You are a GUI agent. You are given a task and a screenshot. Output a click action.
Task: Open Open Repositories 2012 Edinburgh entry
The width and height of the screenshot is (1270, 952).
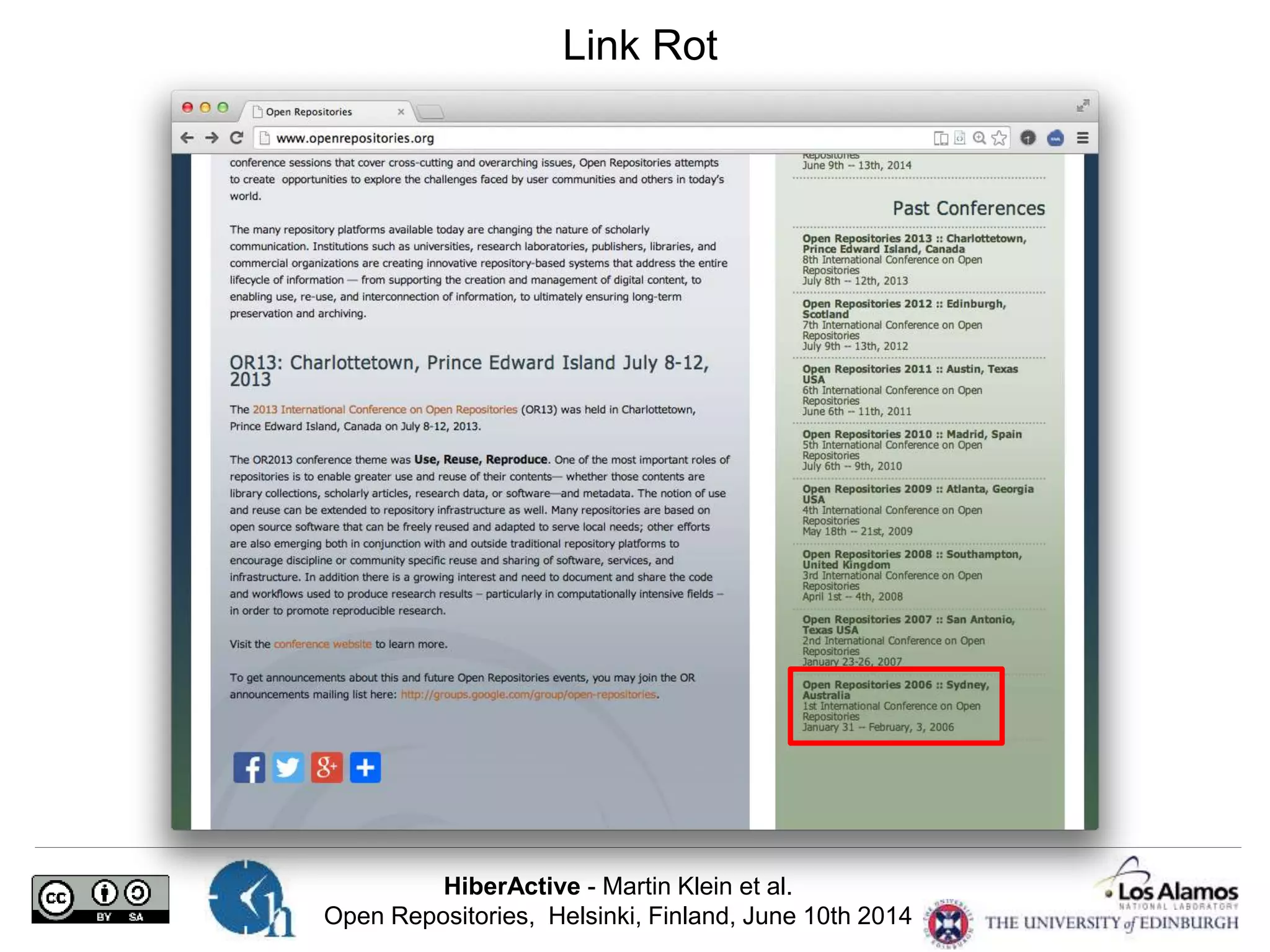[904, 325]
